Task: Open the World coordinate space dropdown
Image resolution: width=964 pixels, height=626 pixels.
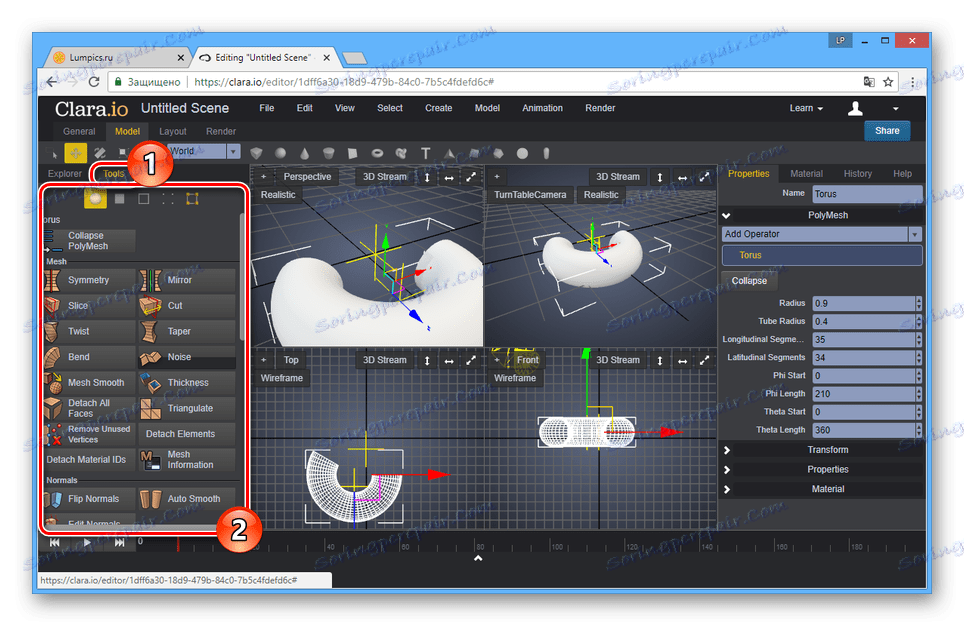Action: tap(233, 151)
